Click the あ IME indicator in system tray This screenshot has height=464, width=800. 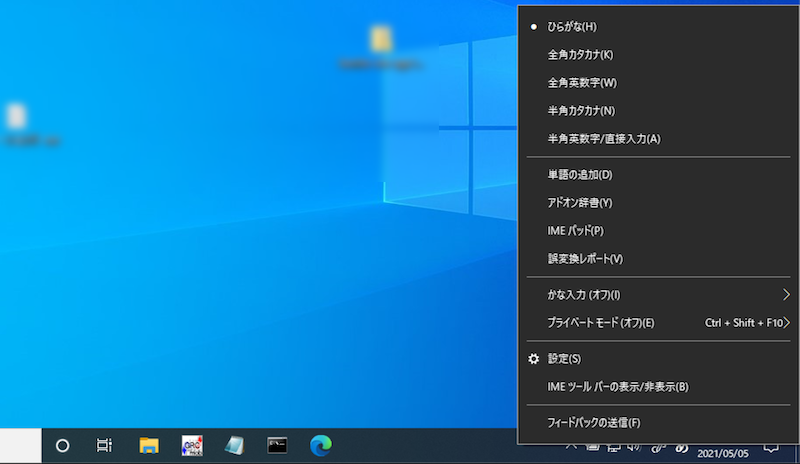[682, 450]
